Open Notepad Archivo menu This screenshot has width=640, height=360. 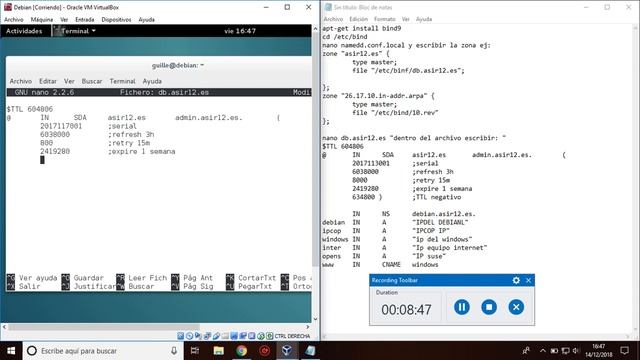point(333,19)
